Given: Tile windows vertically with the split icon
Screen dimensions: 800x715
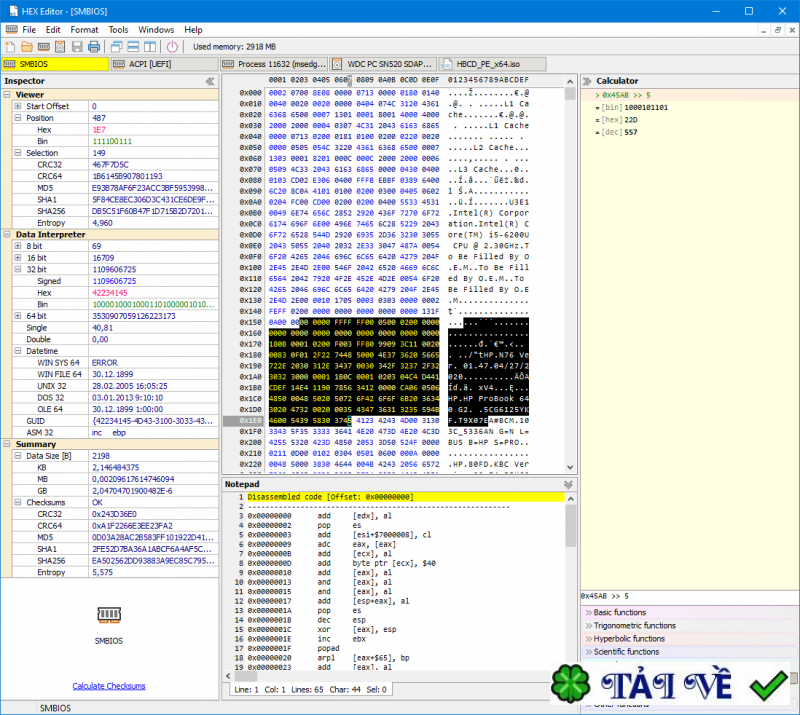Looking at the screenshot, I should click(149, 46).
